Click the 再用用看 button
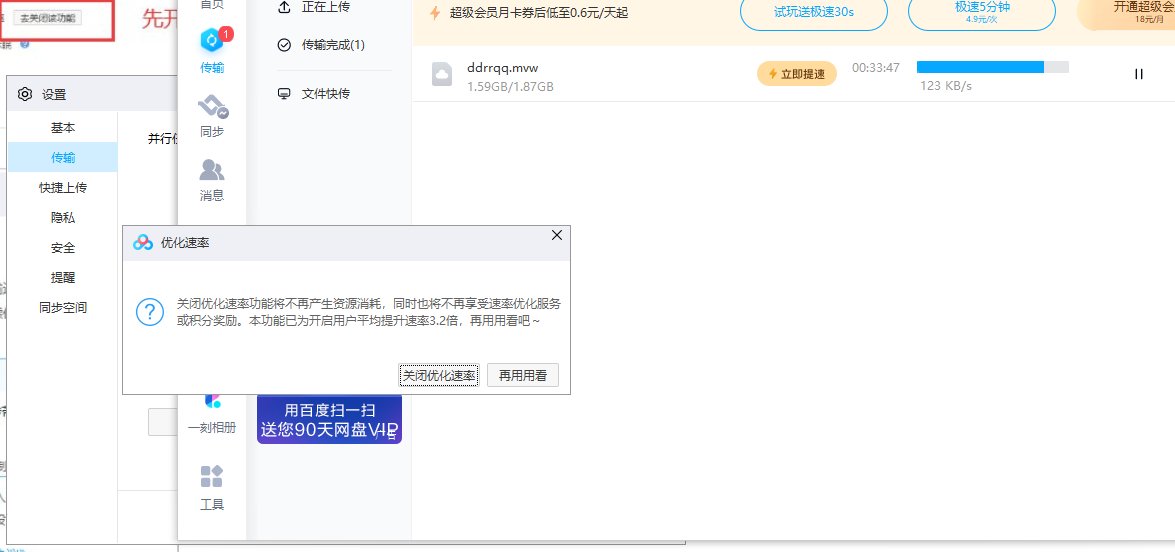This screenshot has width=1175, height=552. tap(523, 376)
